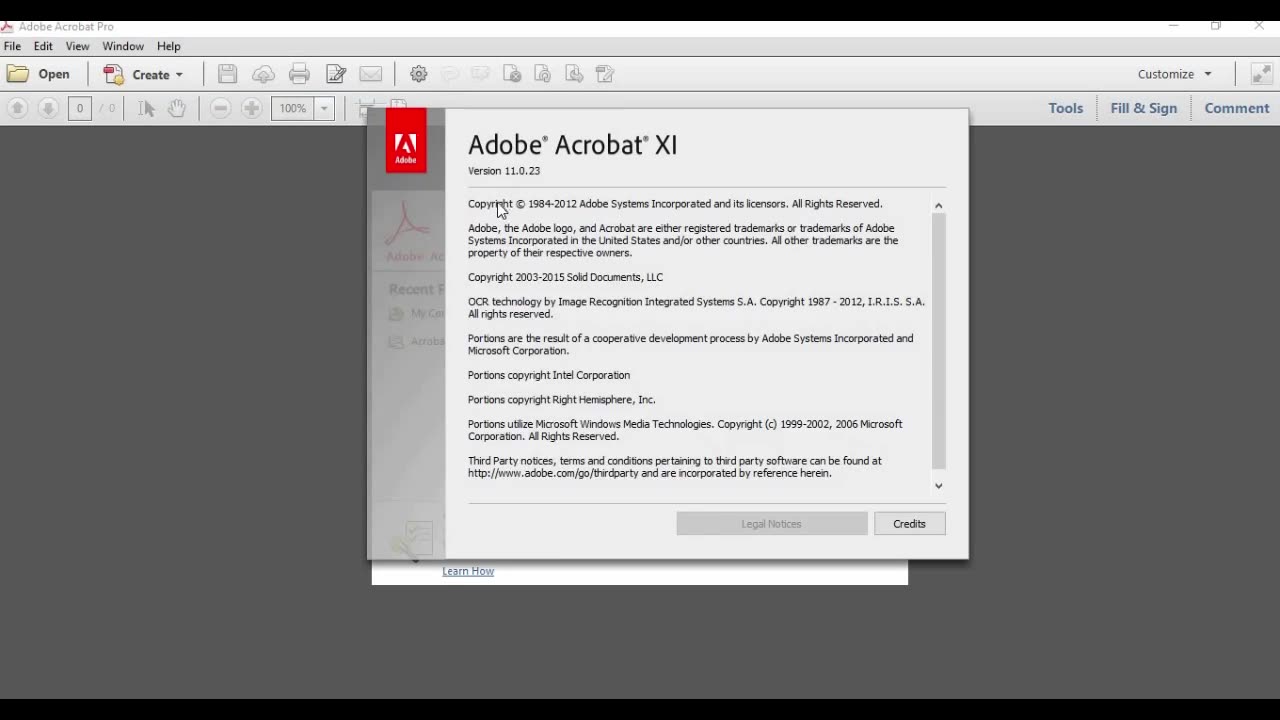Click the 100% zoom value field
The height and width of the screenshot is (720, 1280).
coord(293,108)
